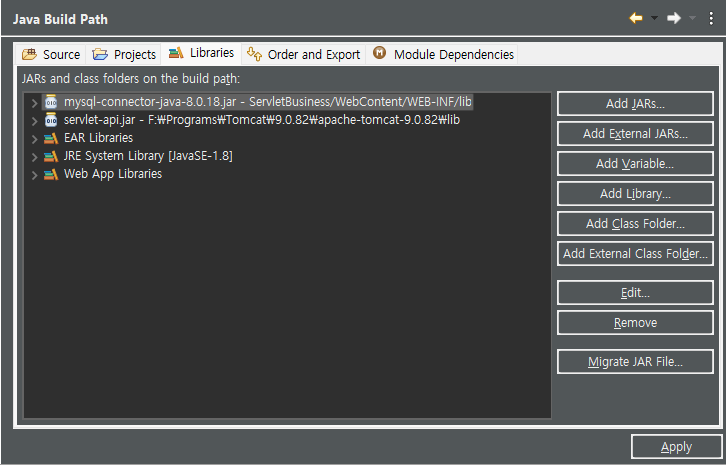726x466 pixels.
Task: Open the Module Dependencies tab
Action: (x=442, y=55)
